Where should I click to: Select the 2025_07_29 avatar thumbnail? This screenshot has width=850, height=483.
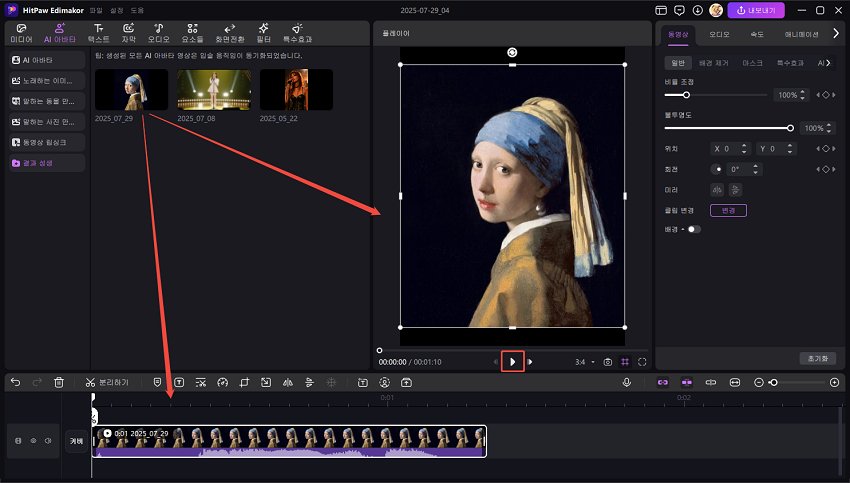(131, 89)
